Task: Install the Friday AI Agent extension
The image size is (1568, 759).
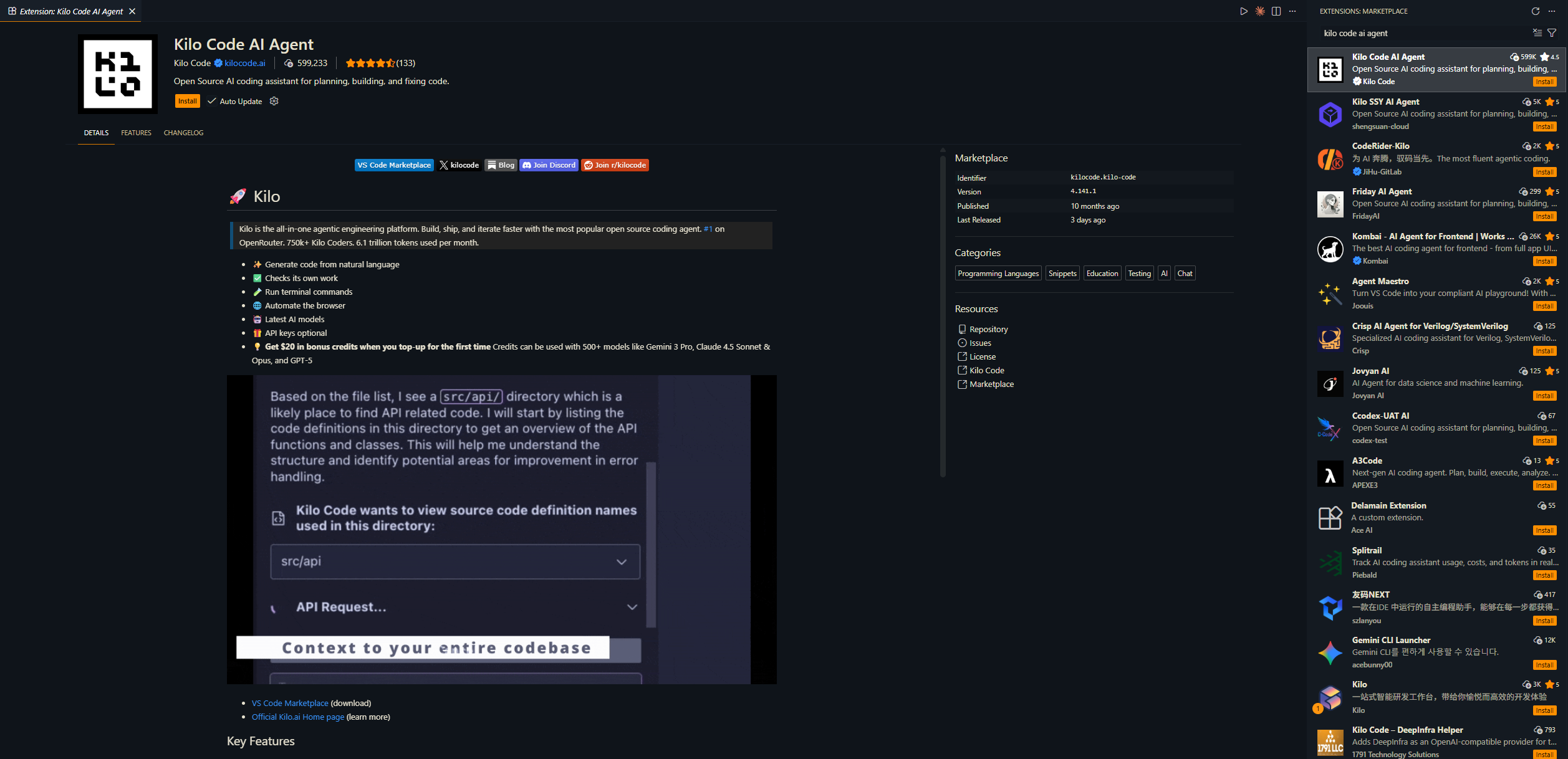Action: (1544, 216)
